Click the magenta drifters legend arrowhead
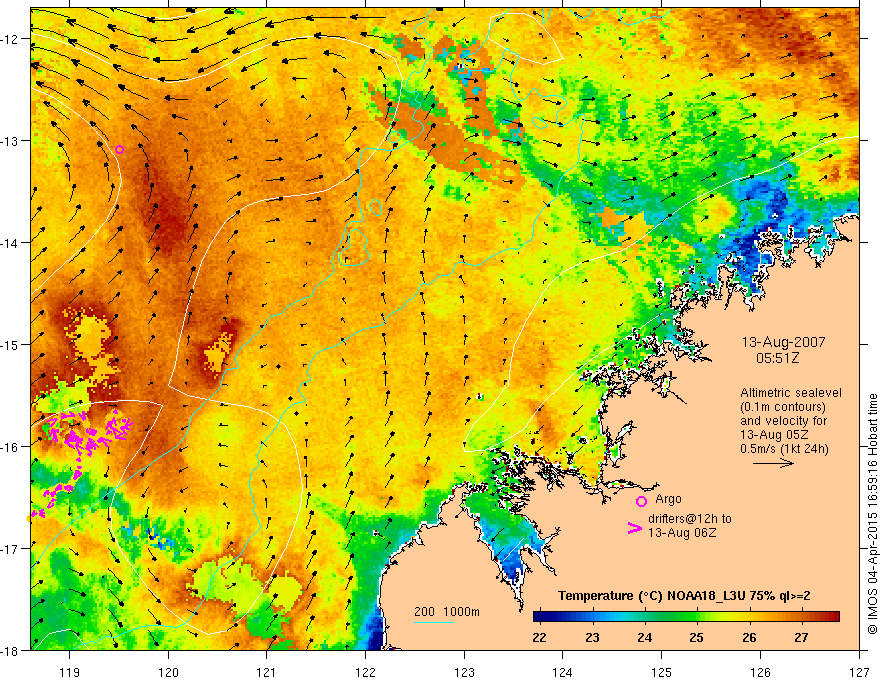880x680 pixels. click(635, 528)
